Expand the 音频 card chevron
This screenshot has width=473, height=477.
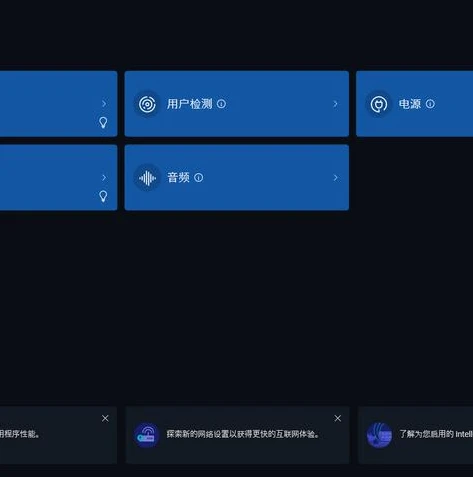pyautogui.click(x=335, y=178)
